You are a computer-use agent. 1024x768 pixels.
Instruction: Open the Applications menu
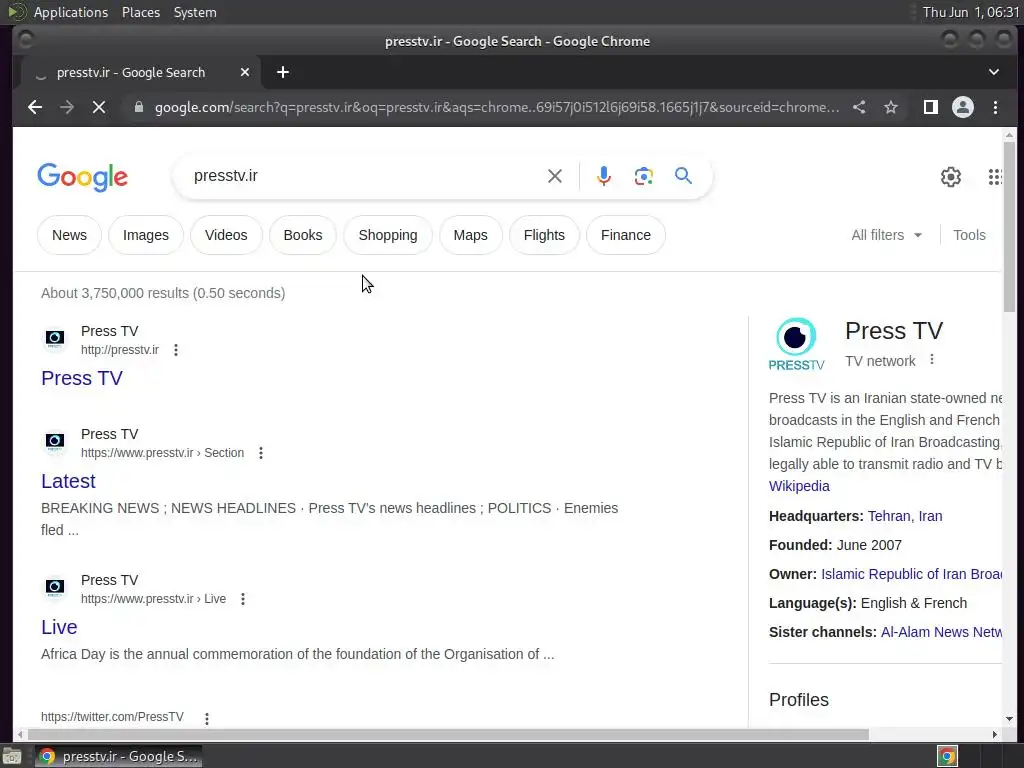[71, 12]
